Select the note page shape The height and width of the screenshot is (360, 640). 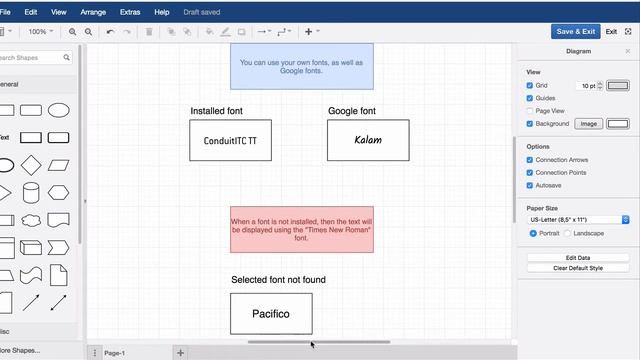(x=58, y=275)
